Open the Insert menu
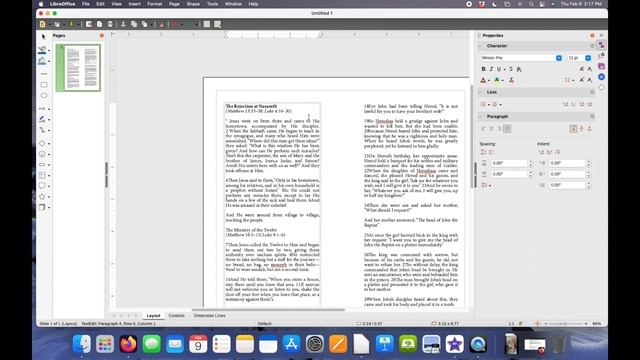The height and width of the screenshot is (360, 640). tap(134, 4)
